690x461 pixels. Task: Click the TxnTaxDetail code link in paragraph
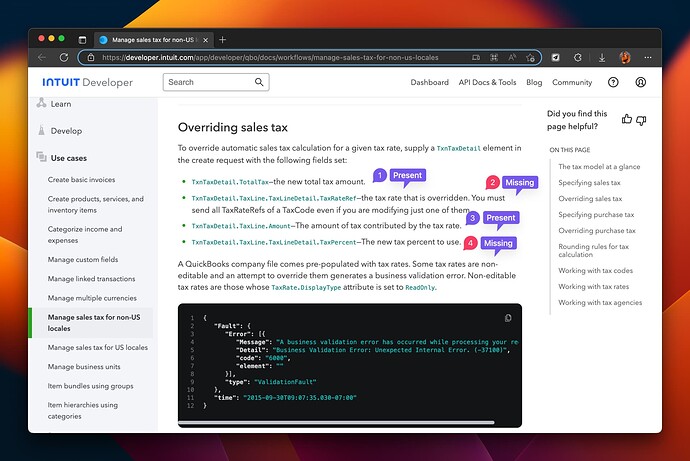pyautogui.click(x=459, y=149)
